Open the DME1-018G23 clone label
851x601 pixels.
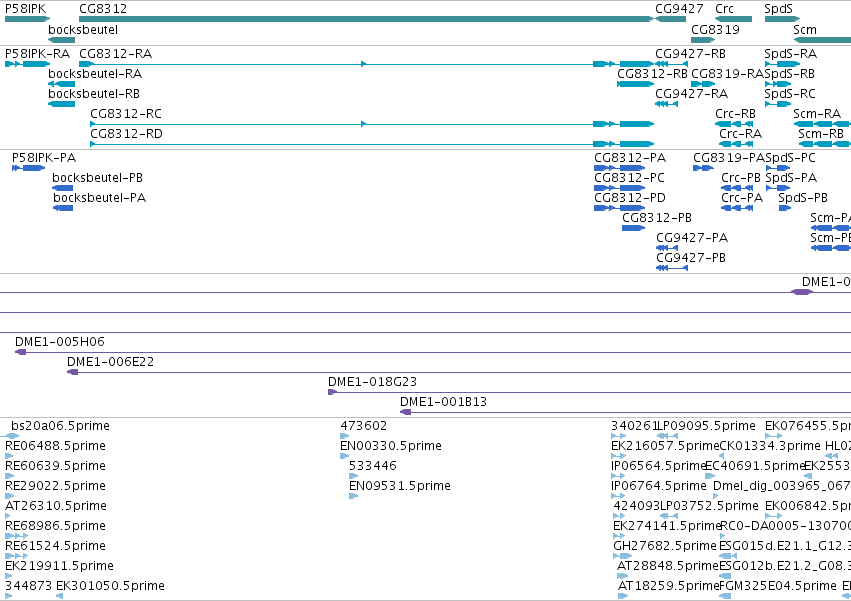tap(372, 382)
